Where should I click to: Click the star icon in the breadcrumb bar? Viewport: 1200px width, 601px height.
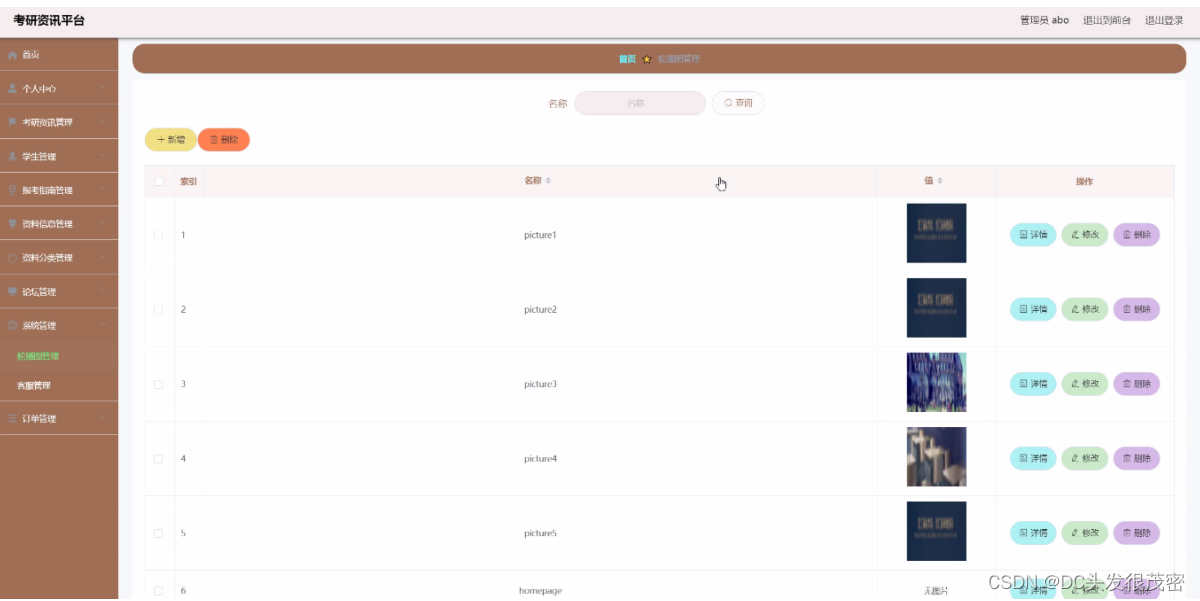click(647, 59)
